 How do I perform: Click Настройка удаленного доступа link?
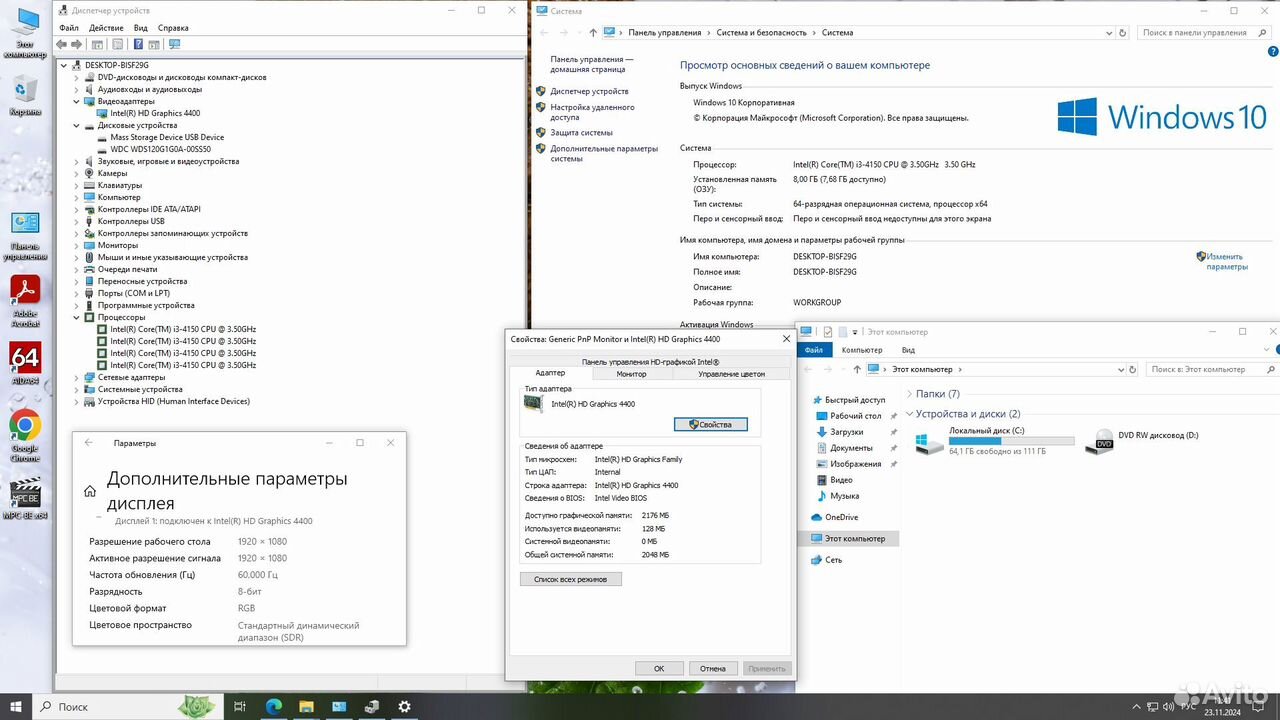click(592, 112)
